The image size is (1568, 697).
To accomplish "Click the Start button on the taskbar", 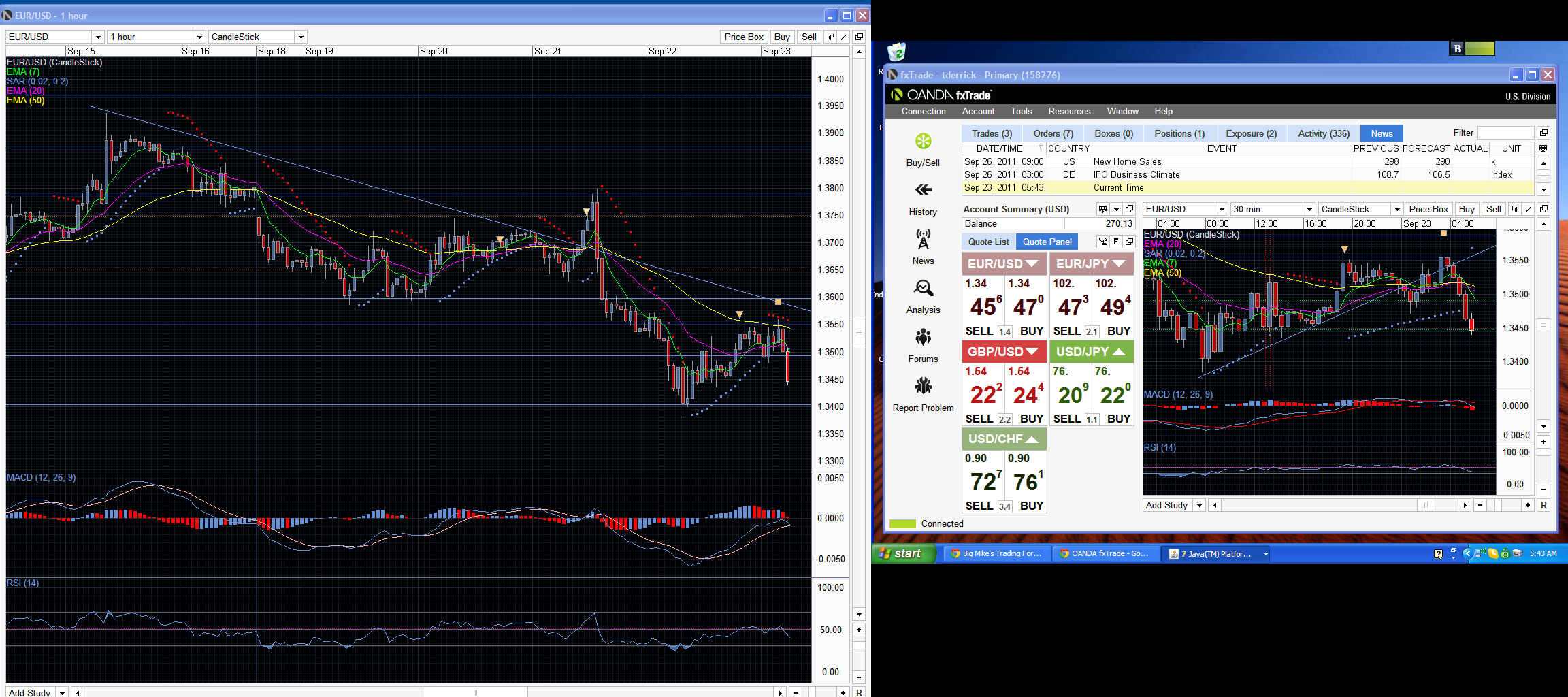I will (903, 553).
